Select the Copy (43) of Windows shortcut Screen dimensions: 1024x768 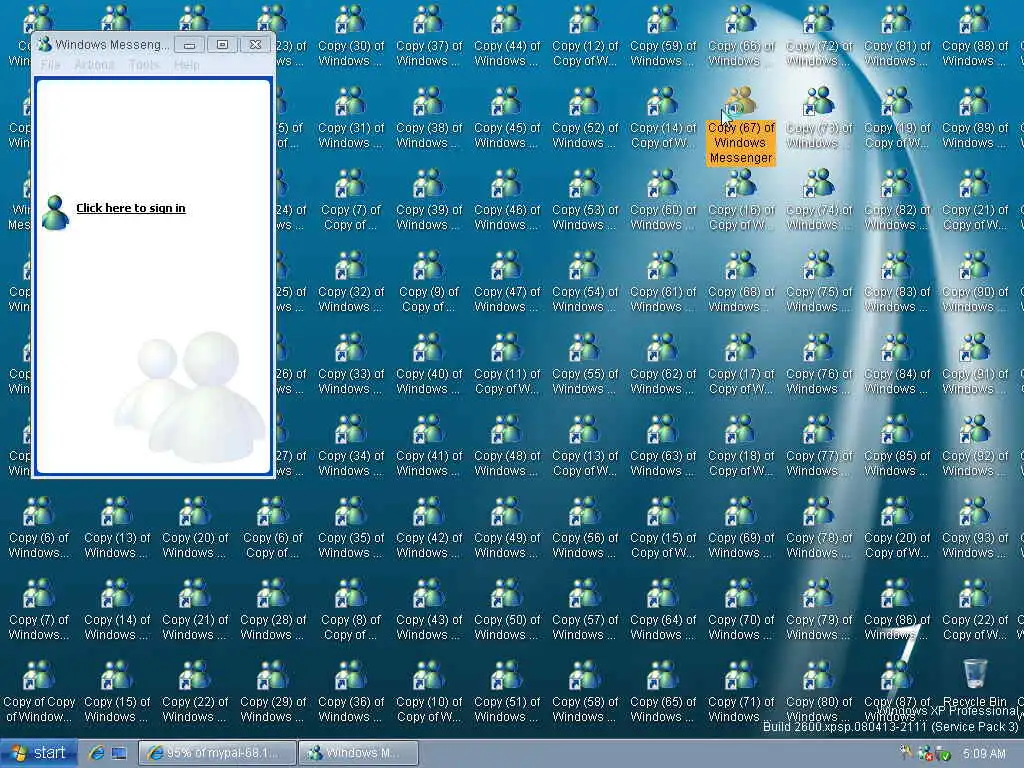(x=429, y=609)
